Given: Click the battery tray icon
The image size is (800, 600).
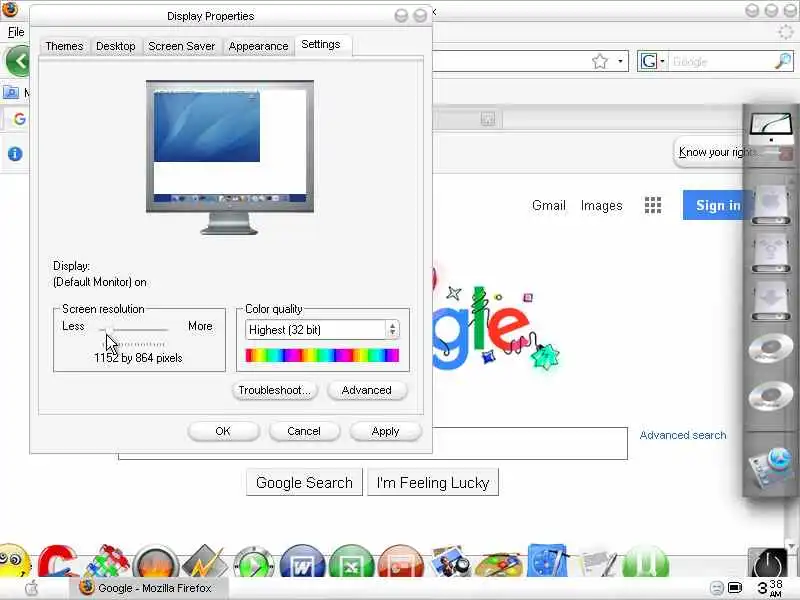Looking at the screenshot, I should click(x=735, y=588).
